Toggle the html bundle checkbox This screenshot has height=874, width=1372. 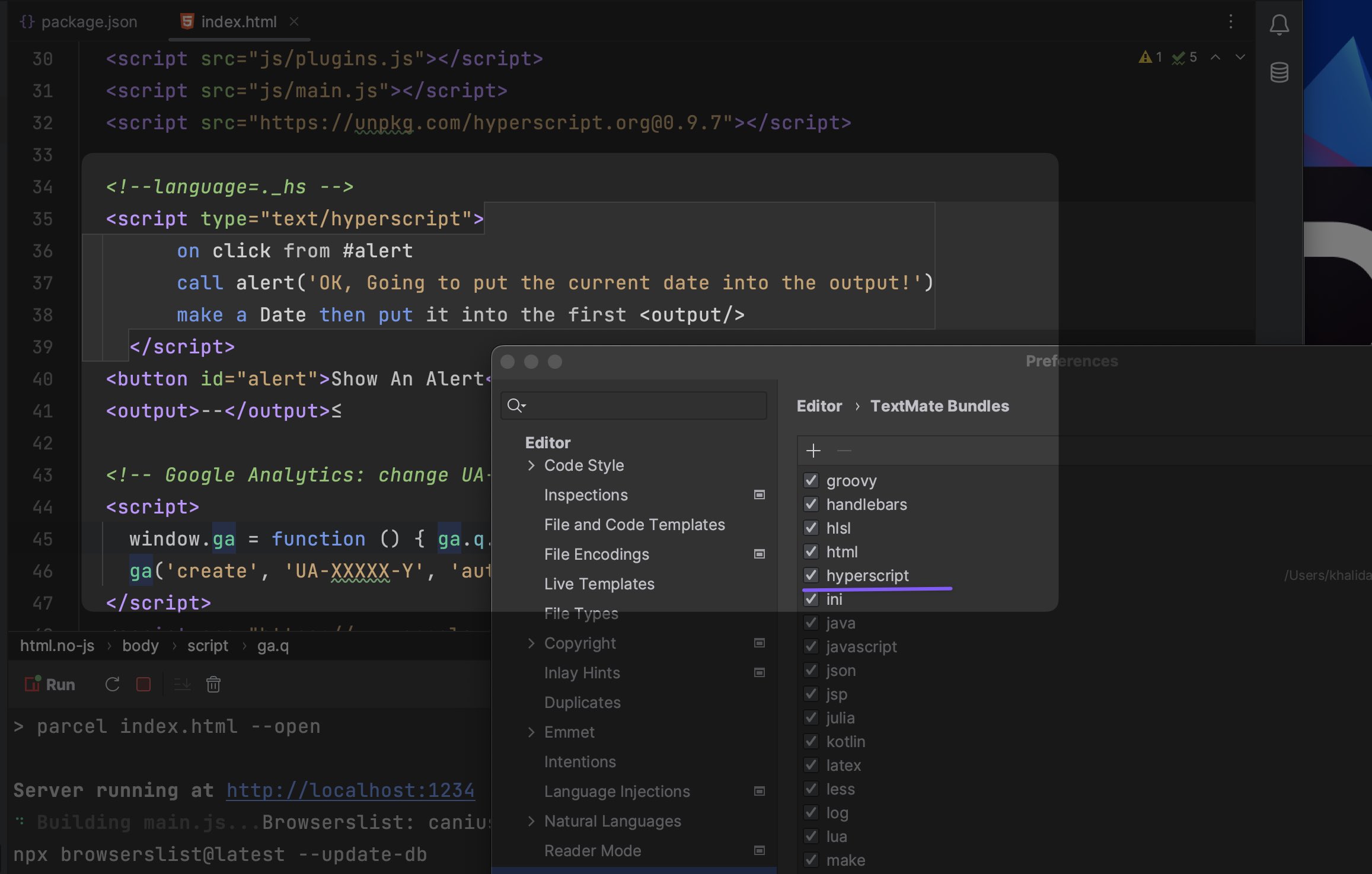[x=811, y=551]
